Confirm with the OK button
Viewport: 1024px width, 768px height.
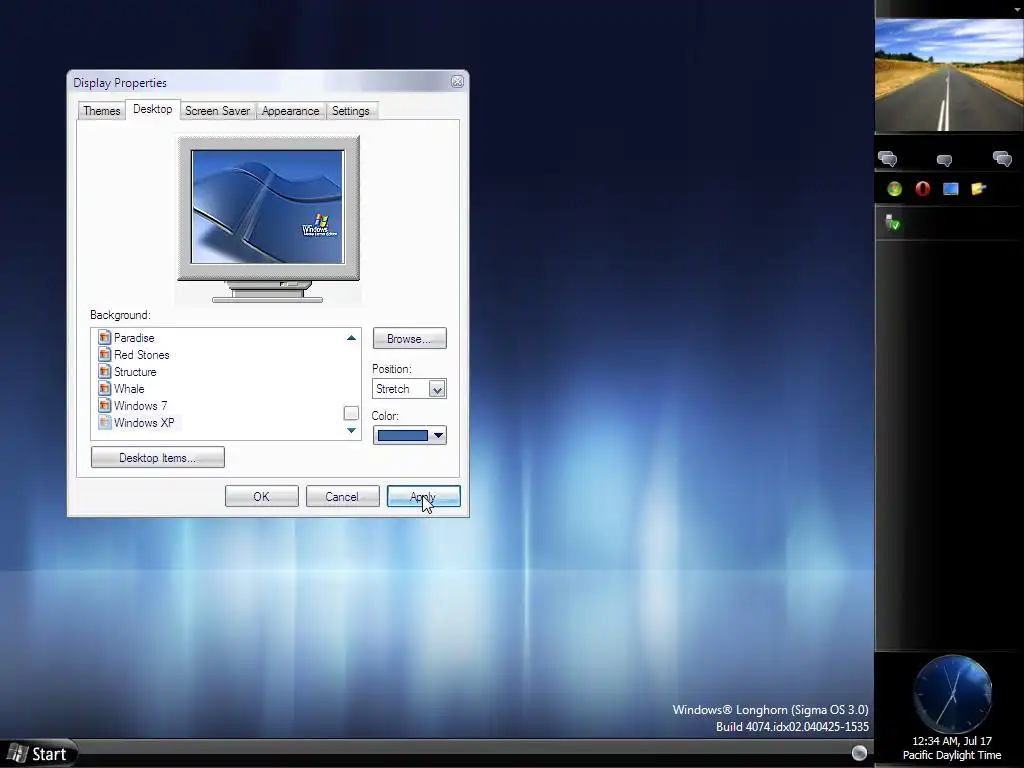[261, 496]
